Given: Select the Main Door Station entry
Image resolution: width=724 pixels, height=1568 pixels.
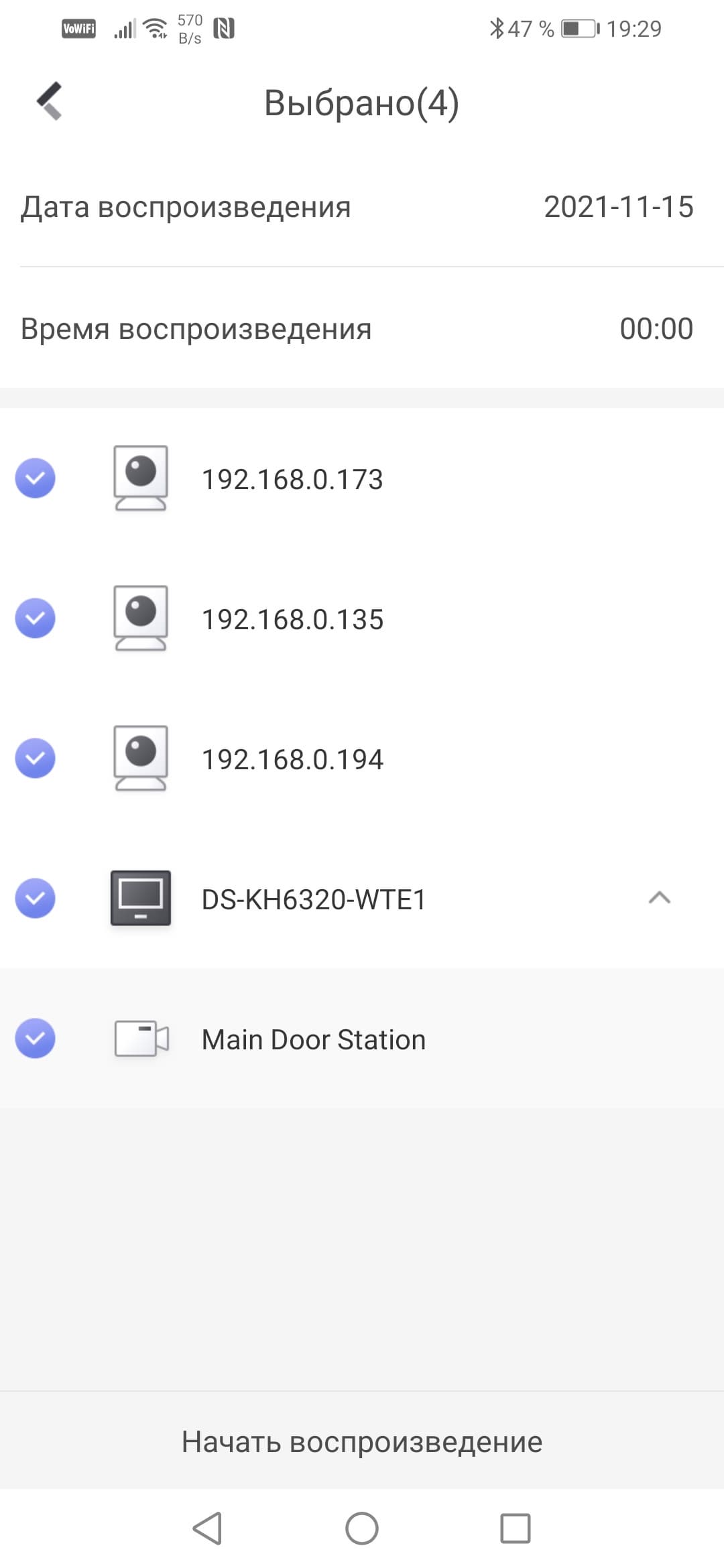Looking at the screenshot, I should pos(314,1040).
